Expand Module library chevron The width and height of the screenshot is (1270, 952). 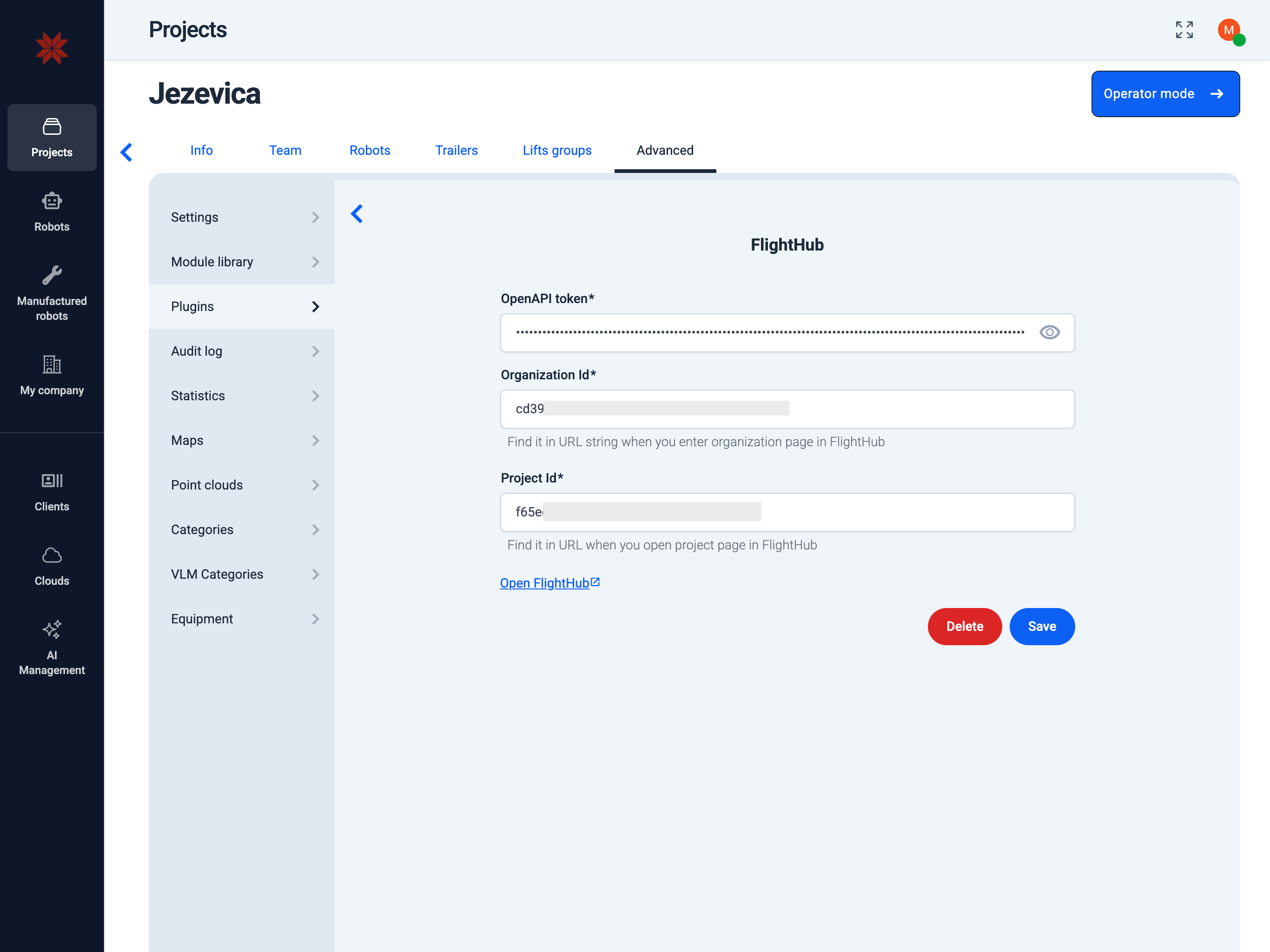tap(315, 262)
